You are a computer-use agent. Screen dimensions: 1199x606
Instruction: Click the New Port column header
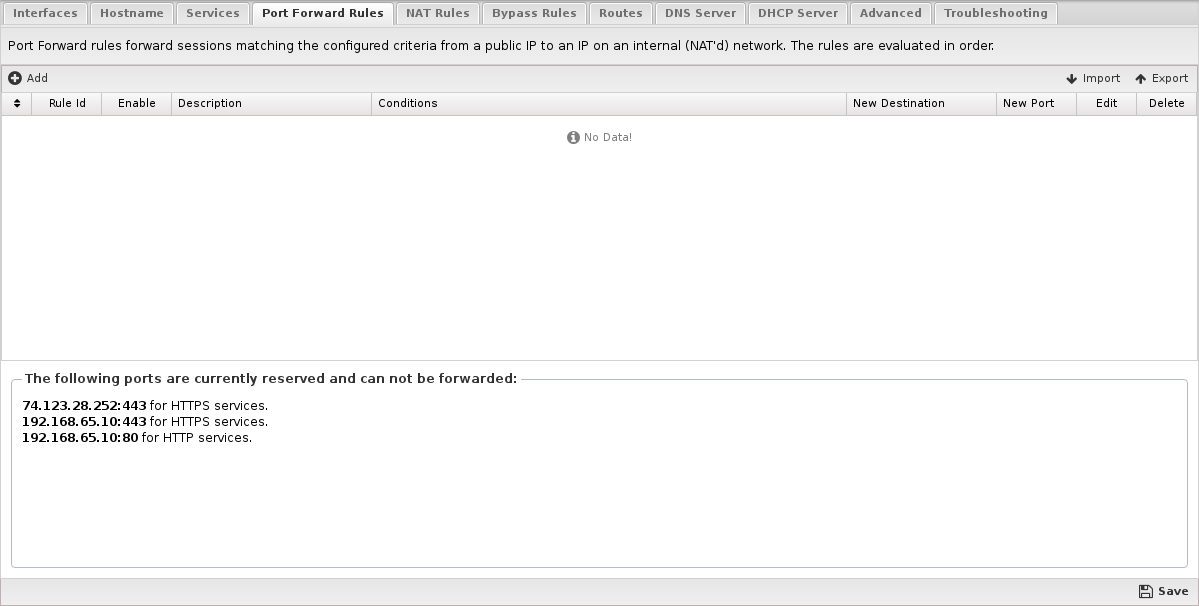coord(1036,103)
